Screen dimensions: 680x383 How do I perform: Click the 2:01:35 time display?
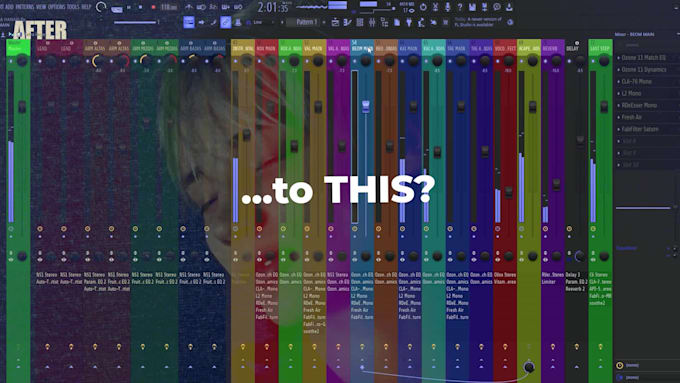(273, 7)
